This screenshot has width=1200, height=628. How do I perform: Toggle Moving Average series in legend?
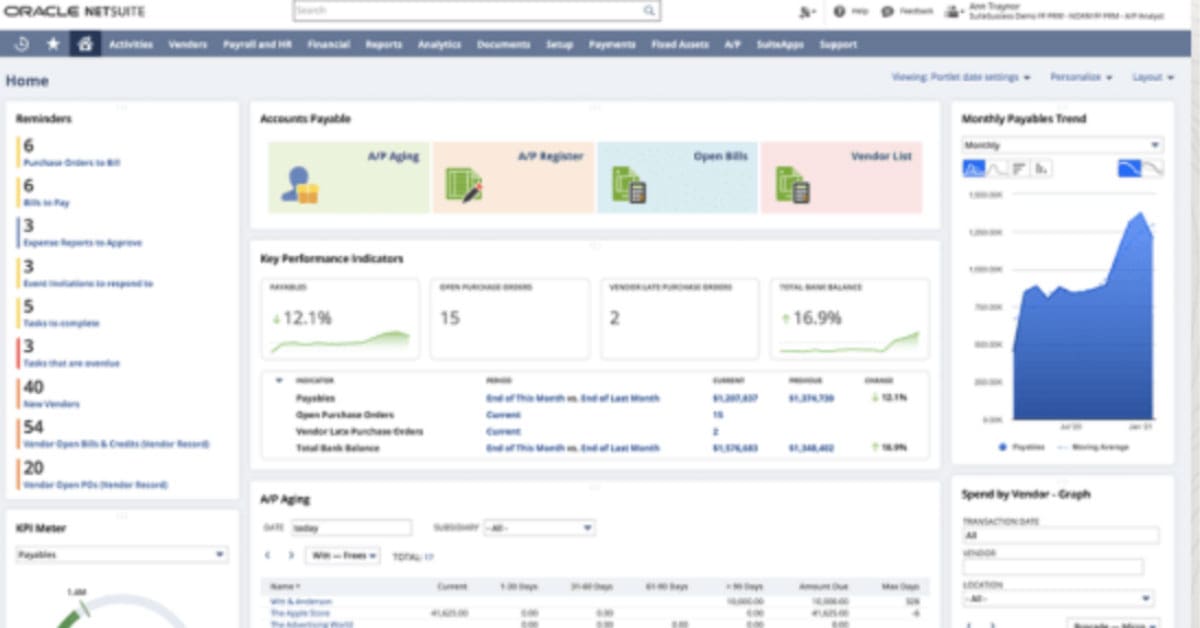1092,447
